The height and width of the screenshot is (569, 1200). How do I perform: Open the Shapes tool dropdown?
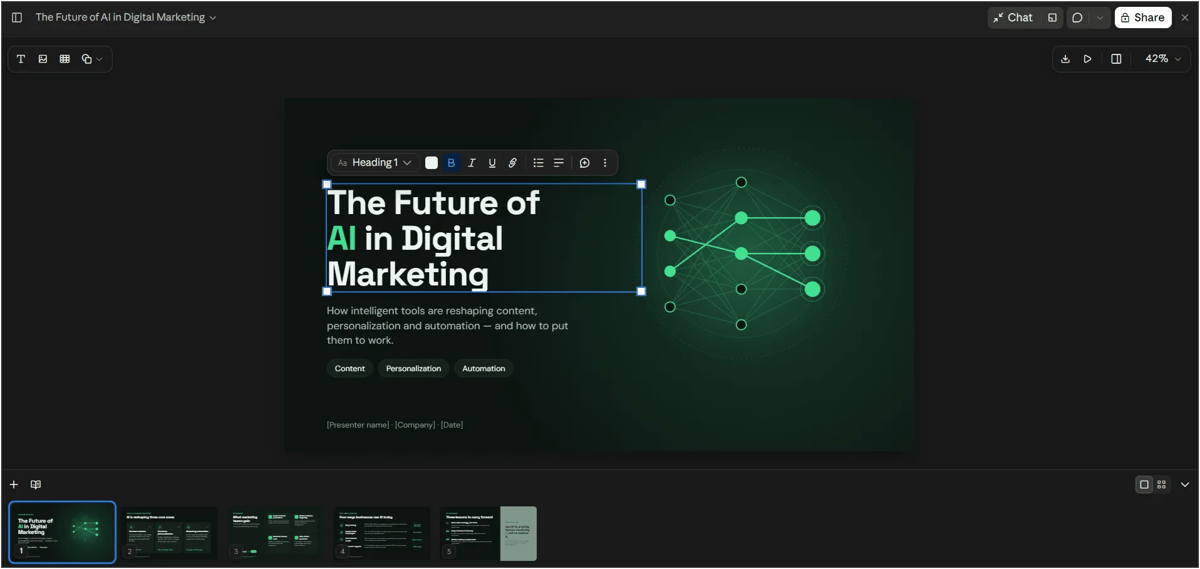tap(92, 59)
